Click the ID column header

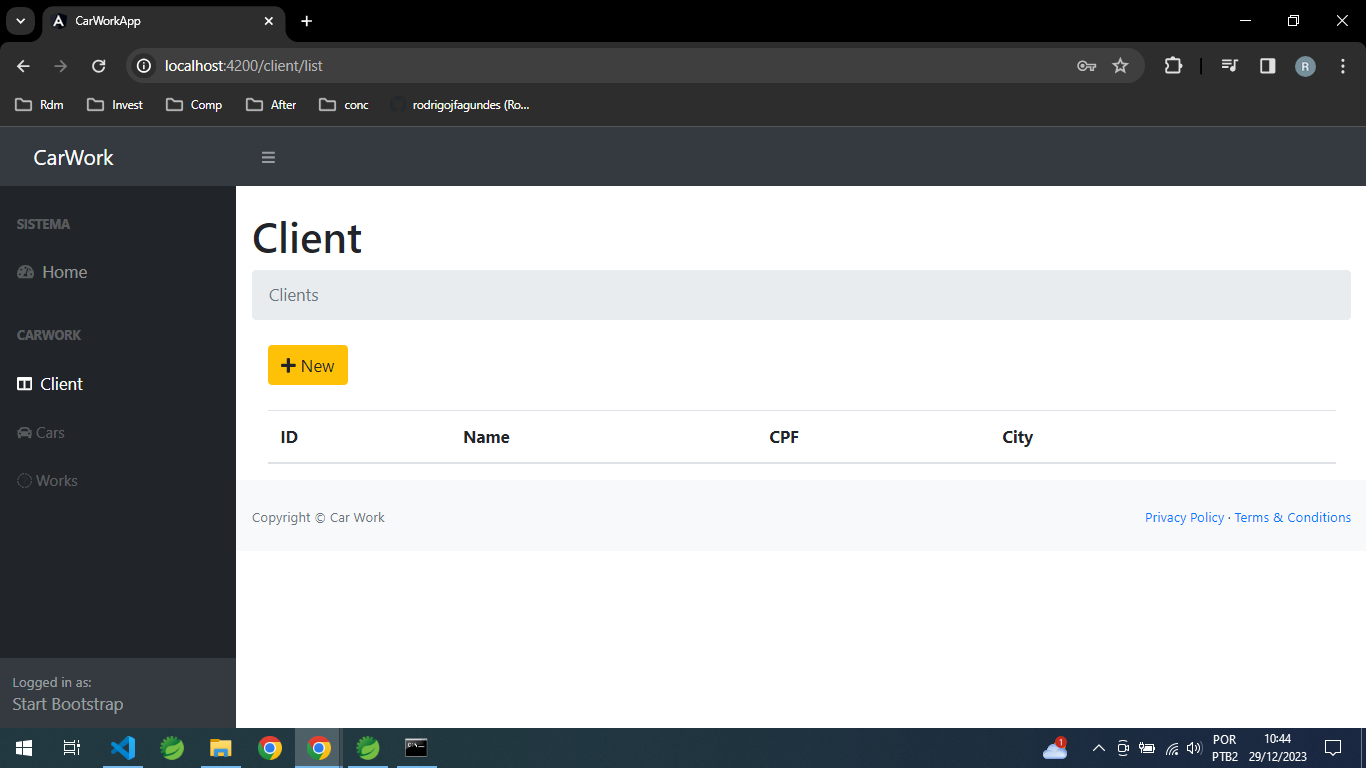pos(289,437)
